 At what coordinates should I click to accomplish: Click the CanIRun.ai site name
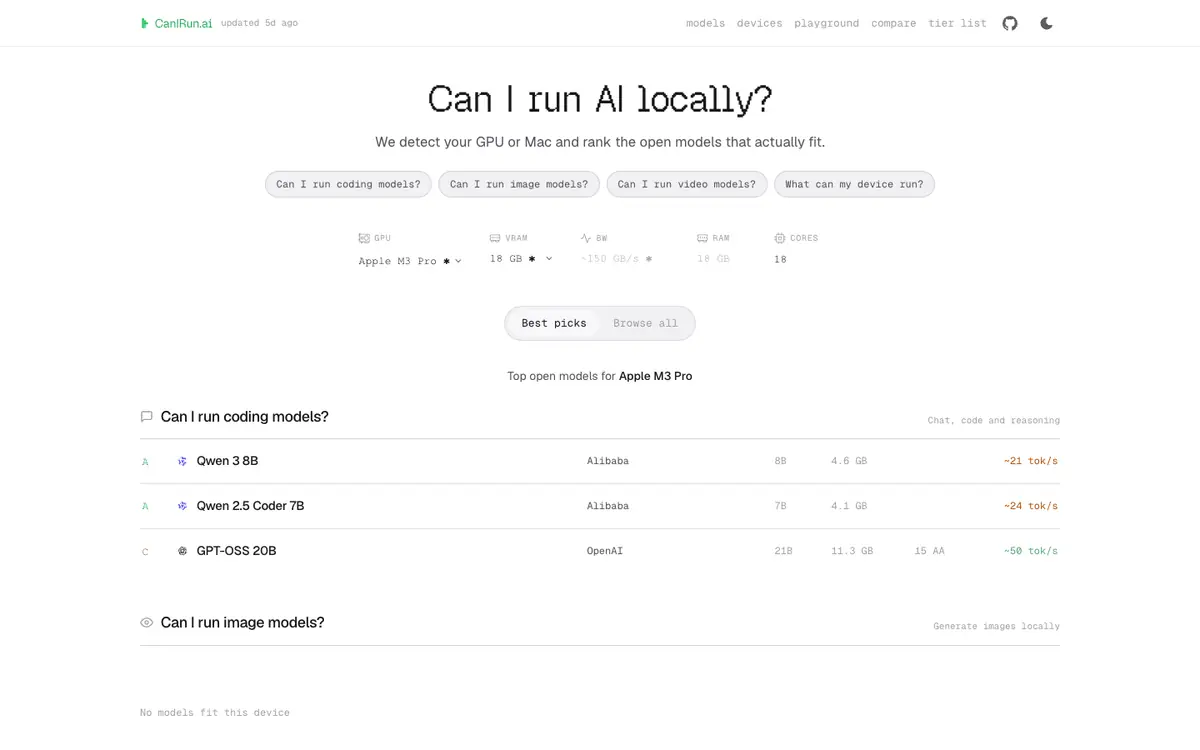click(x=183, y=23)
